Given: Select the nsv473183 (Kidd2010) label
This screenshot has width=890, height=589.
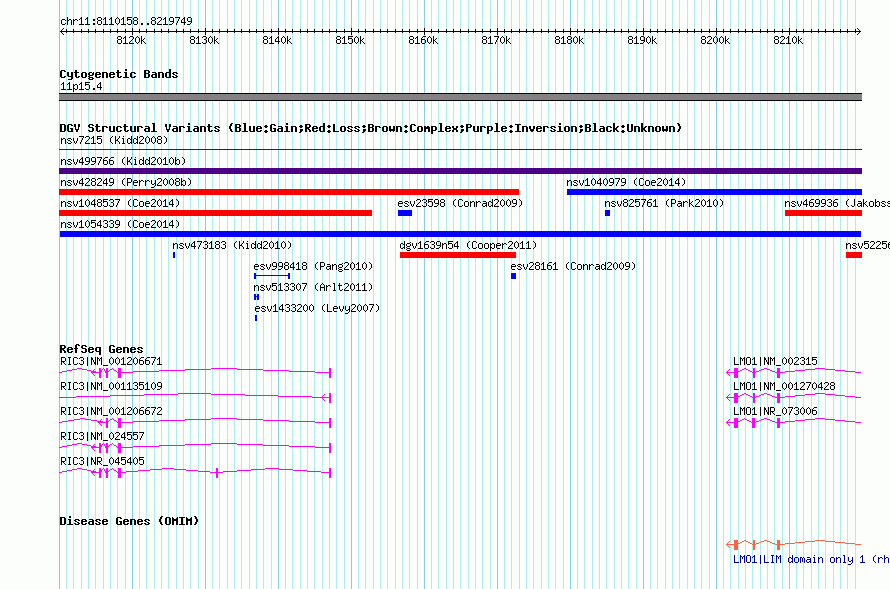Looking at the screenshot, I should tap(232, 245).
